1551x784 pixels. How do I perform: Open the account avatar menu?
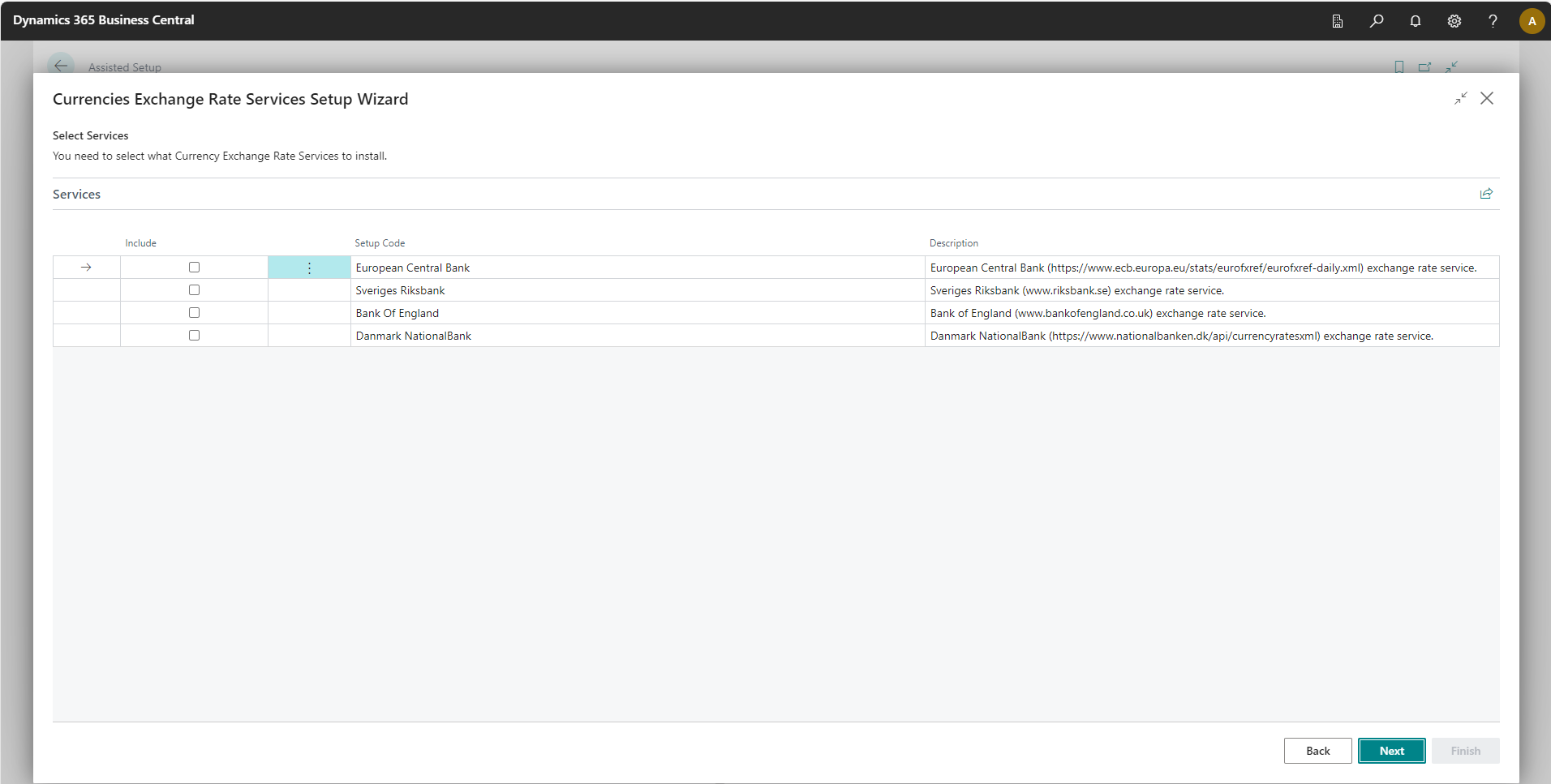[x=1532, y=20]
